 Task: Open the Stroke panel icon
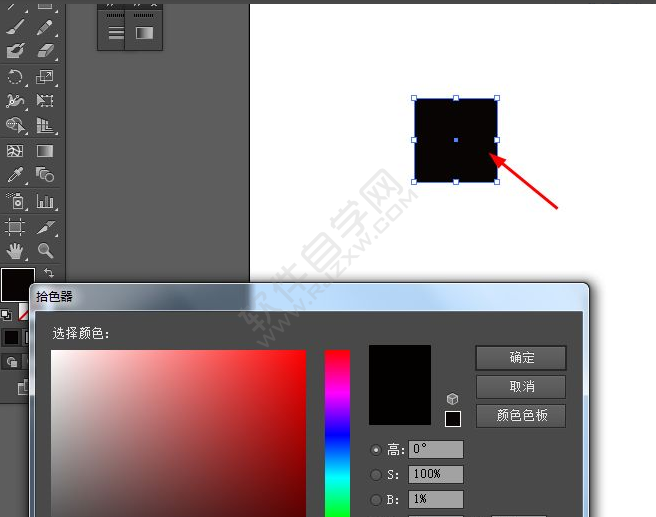click(116, 33)
